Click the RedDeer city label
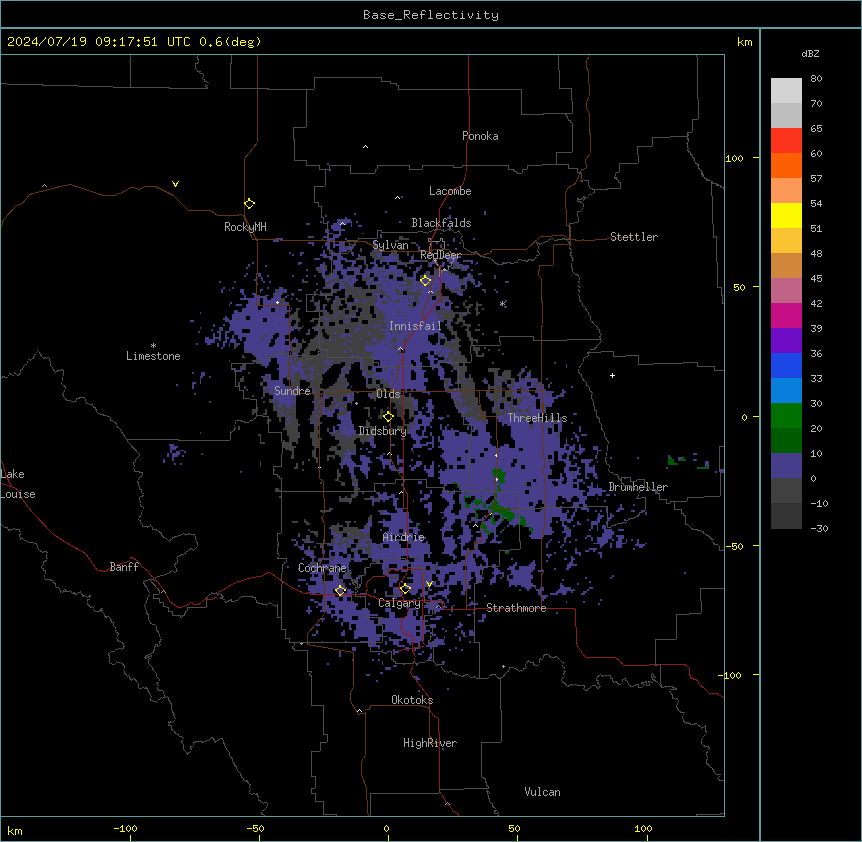Viewport: 862px width, 842px height. [440, 255]
